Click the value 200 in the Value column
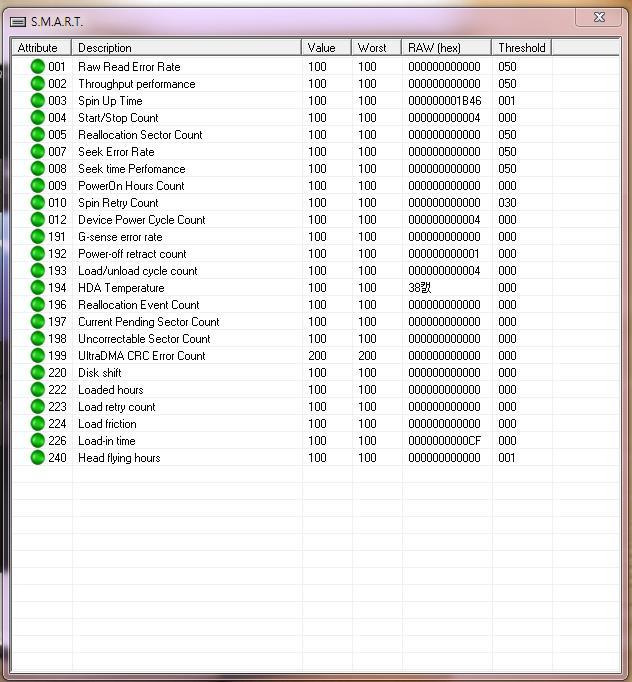Viewport: 632px width, 682px height. tap(317, 355)
